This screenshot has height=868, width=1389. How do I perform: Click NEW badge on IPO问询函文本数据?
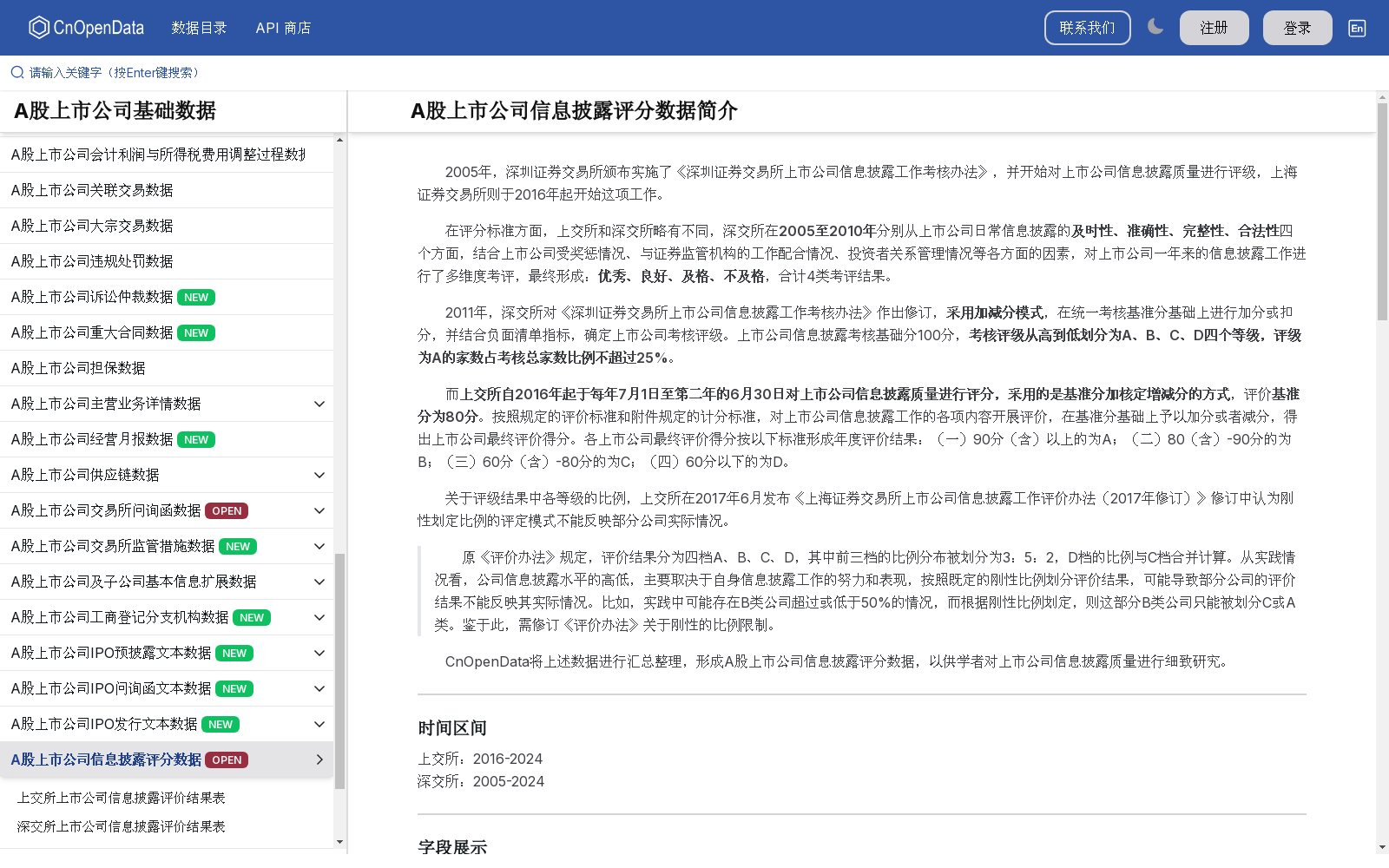[234, 689]
